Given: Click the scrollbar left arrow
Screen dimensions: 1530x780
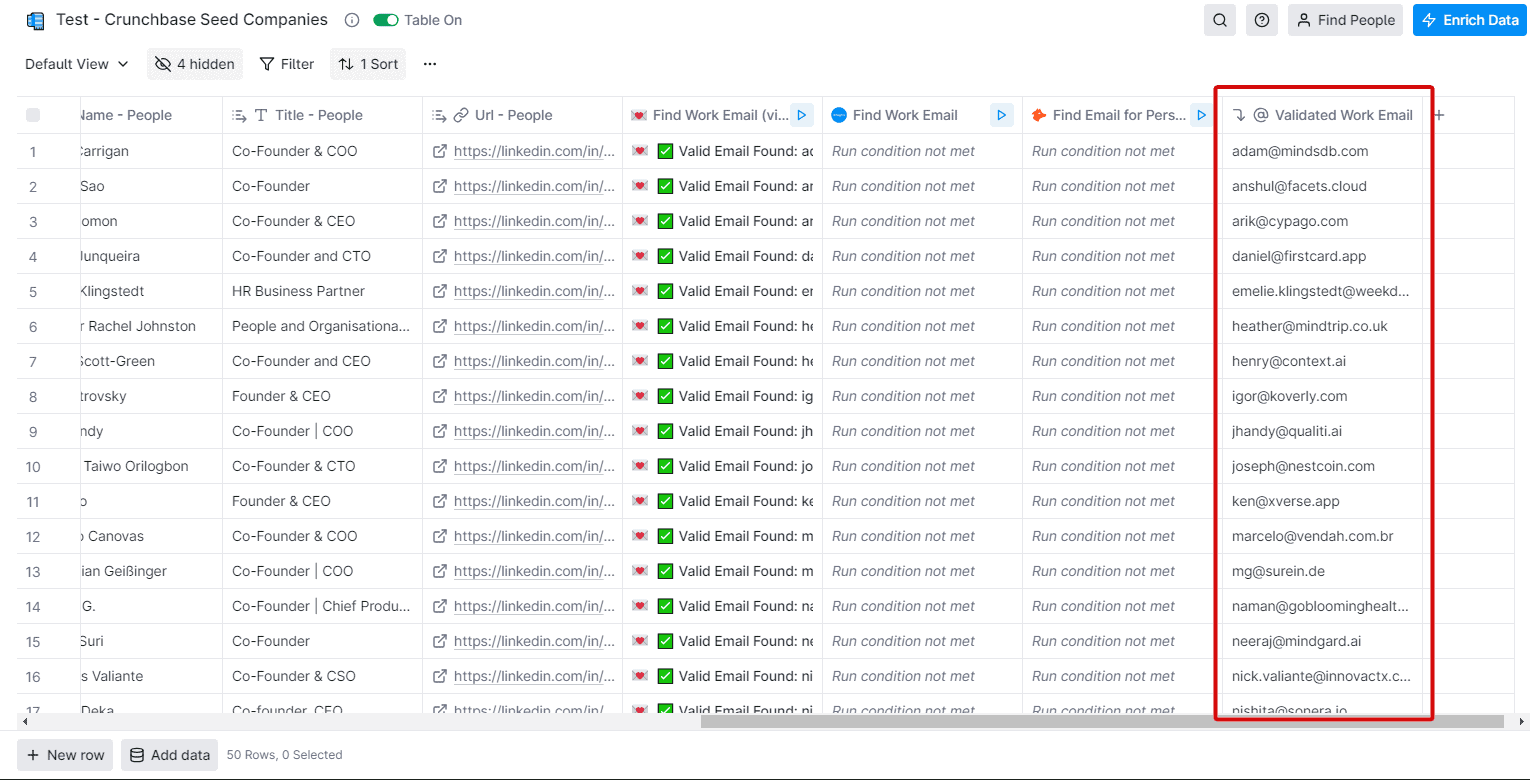Looking at the screenshot, I should click(24, 721).
